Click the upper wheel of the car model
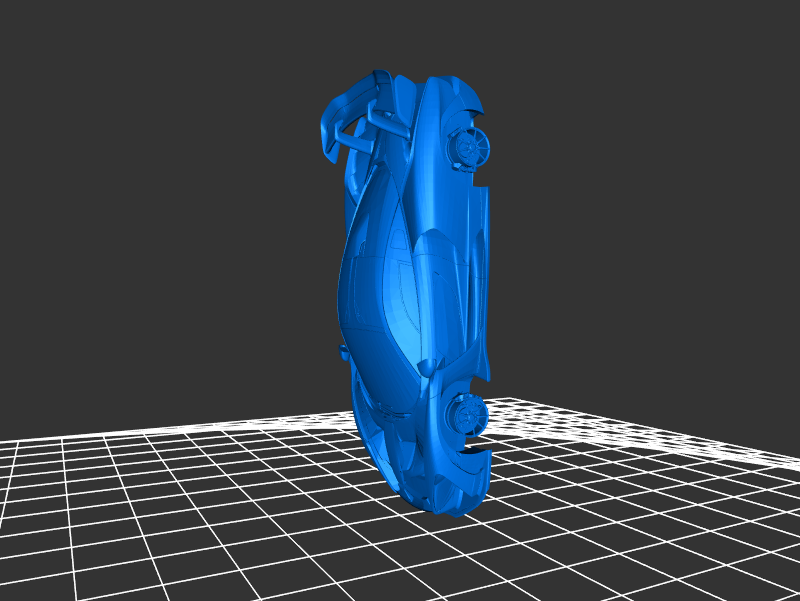 pos(468,149)
